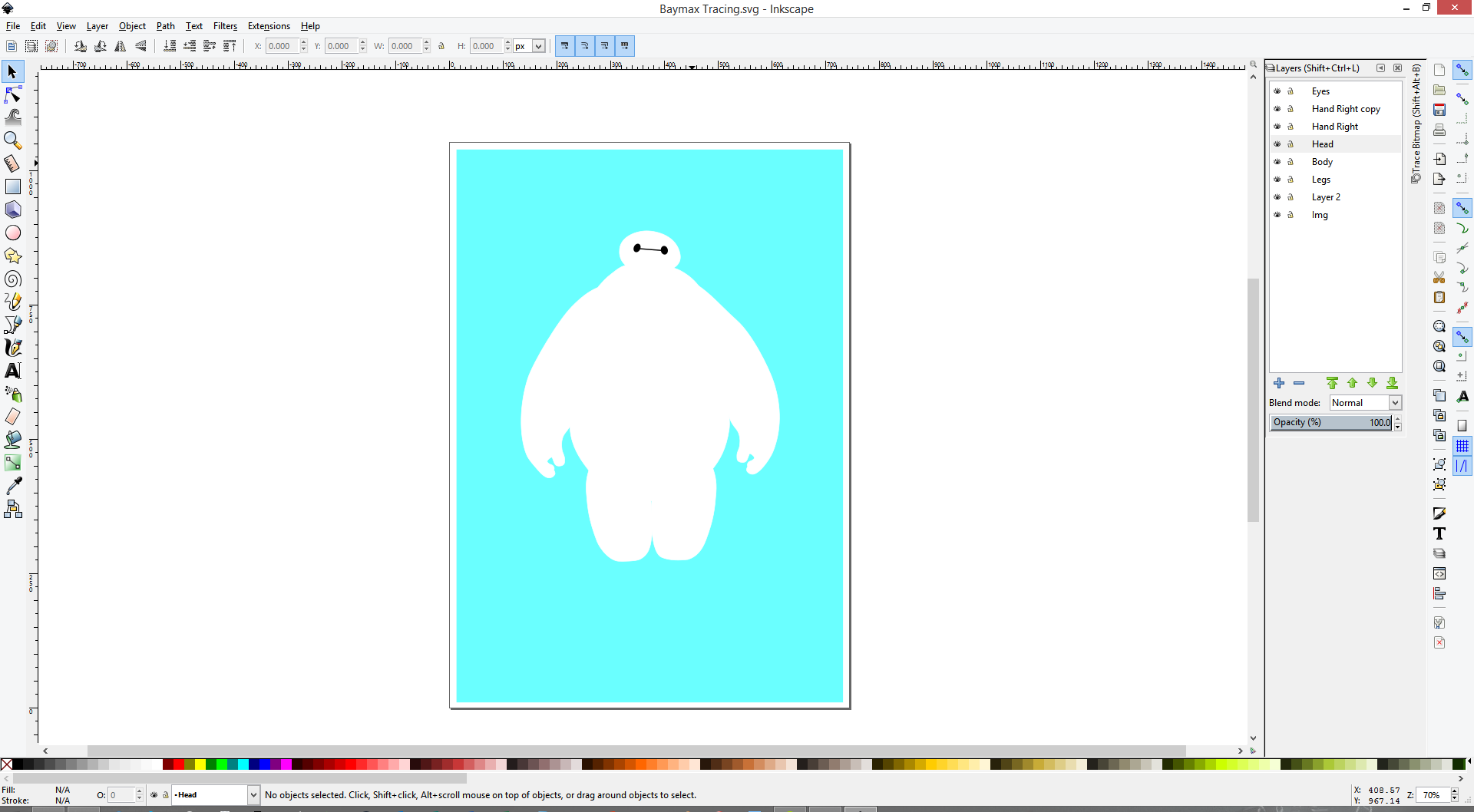This screenshot has height=812, width=1474.
Task: Select the Body layer name
Action: (x=1322, y=161)
